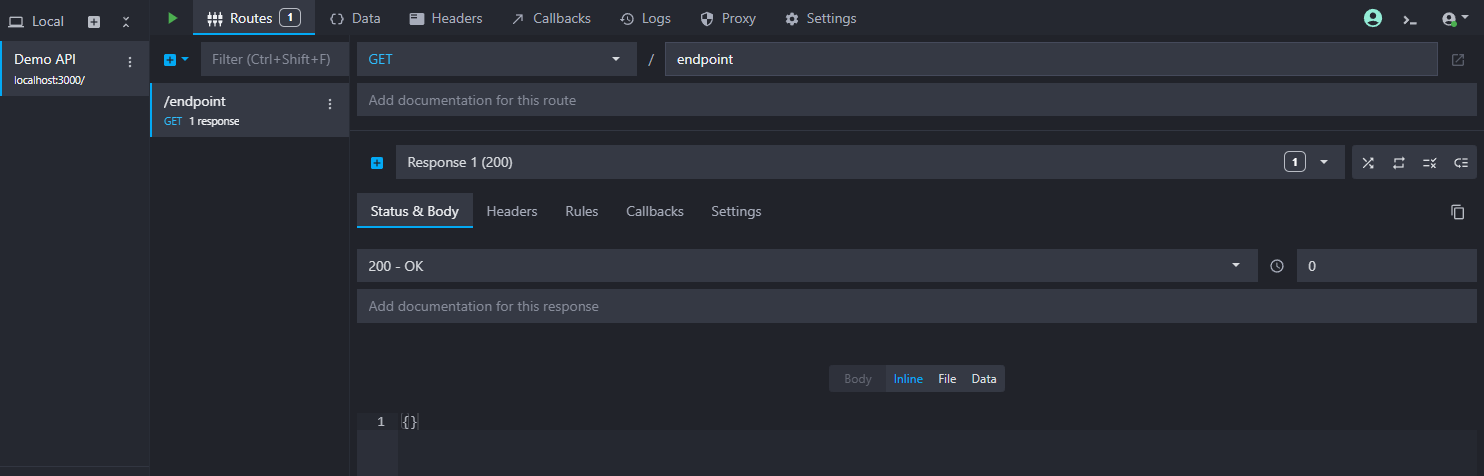Collapse the environments sidebar
Viewport: 1484px width, 476px height.
pyautogui.click(x=126, y=21)
